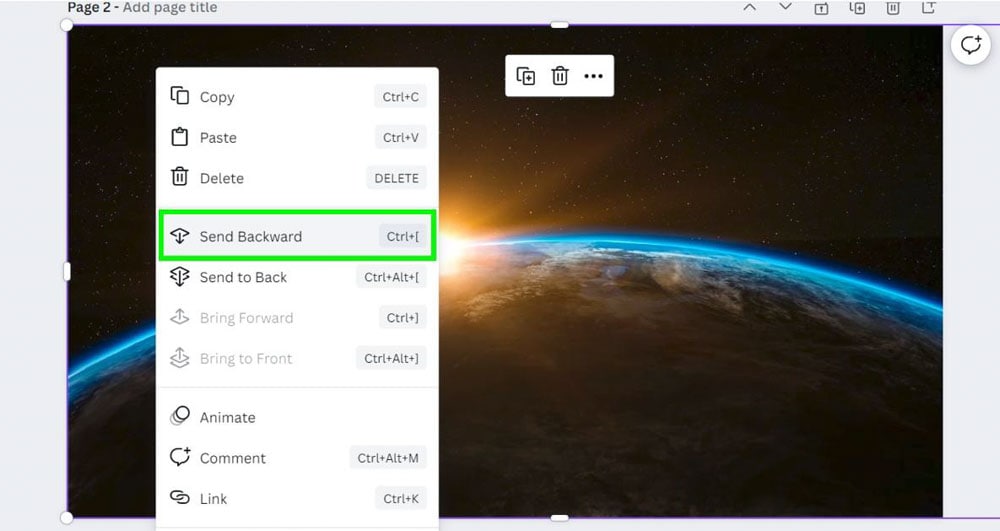Click Add page title field

170,8
